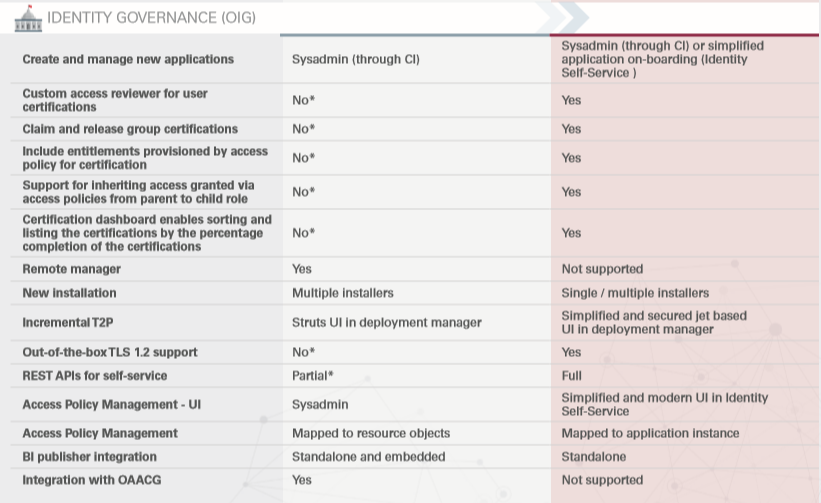Click 'Claim and release group certifications' row
This screenshot has width=821, height=503.
(130, 129)
